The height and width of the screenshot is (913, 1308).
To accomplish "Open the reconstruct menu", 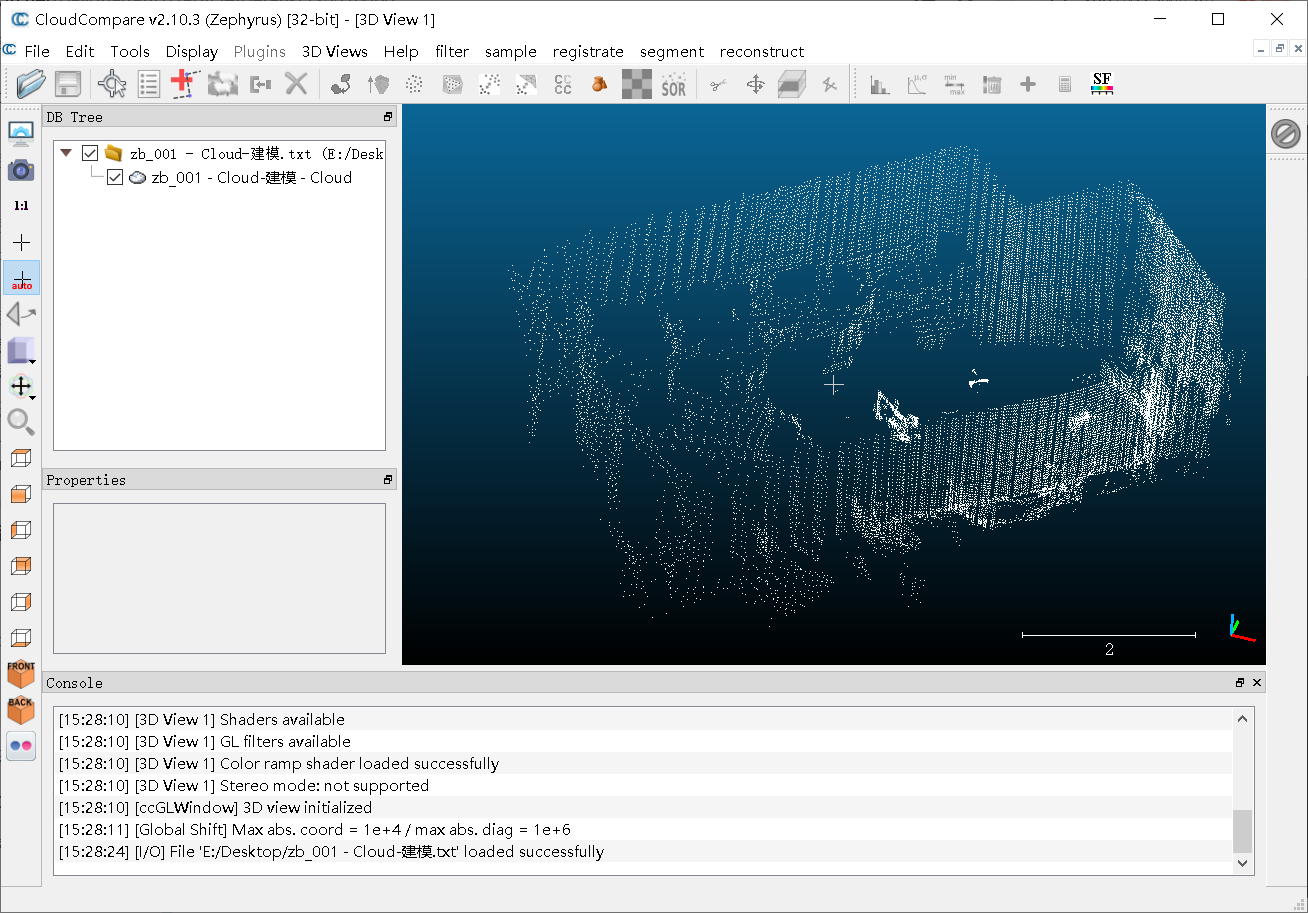I will click(x=762, y=51).
